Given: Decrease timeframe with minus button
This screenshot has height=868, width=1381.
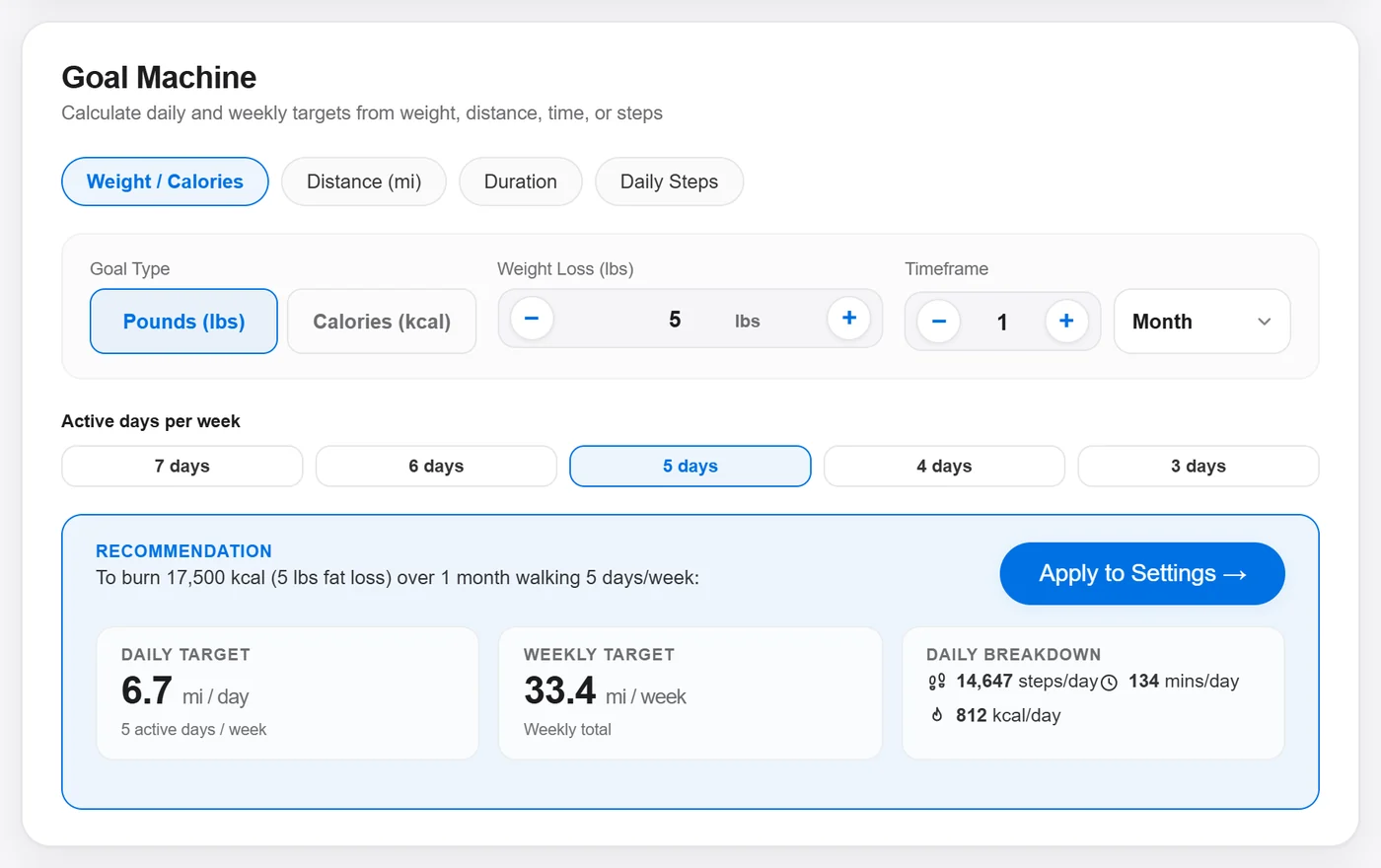Looking at the screenshot, I should (938, 322).
